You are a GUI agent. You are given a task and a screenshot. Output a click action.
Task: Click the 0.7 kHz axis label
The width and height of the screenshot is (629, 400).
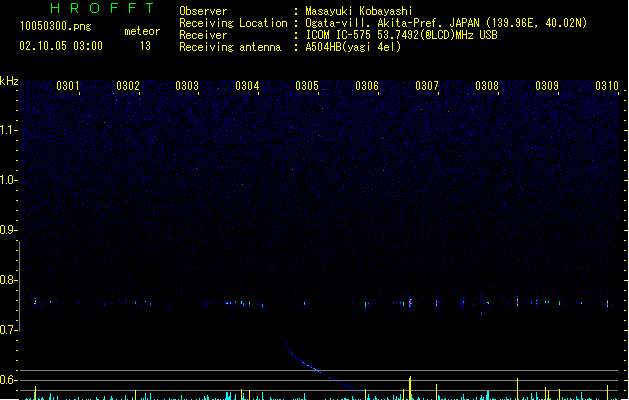coord(8,330)
